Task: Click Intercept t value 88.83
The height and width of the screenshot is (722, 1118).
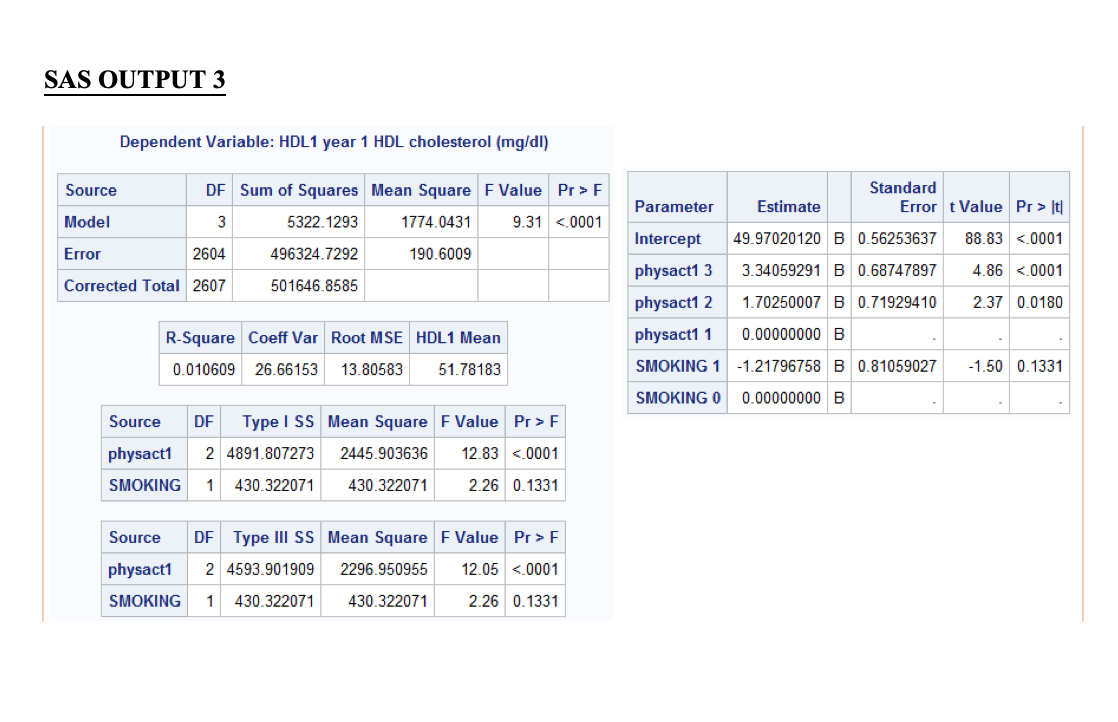Action: [984, 239]
